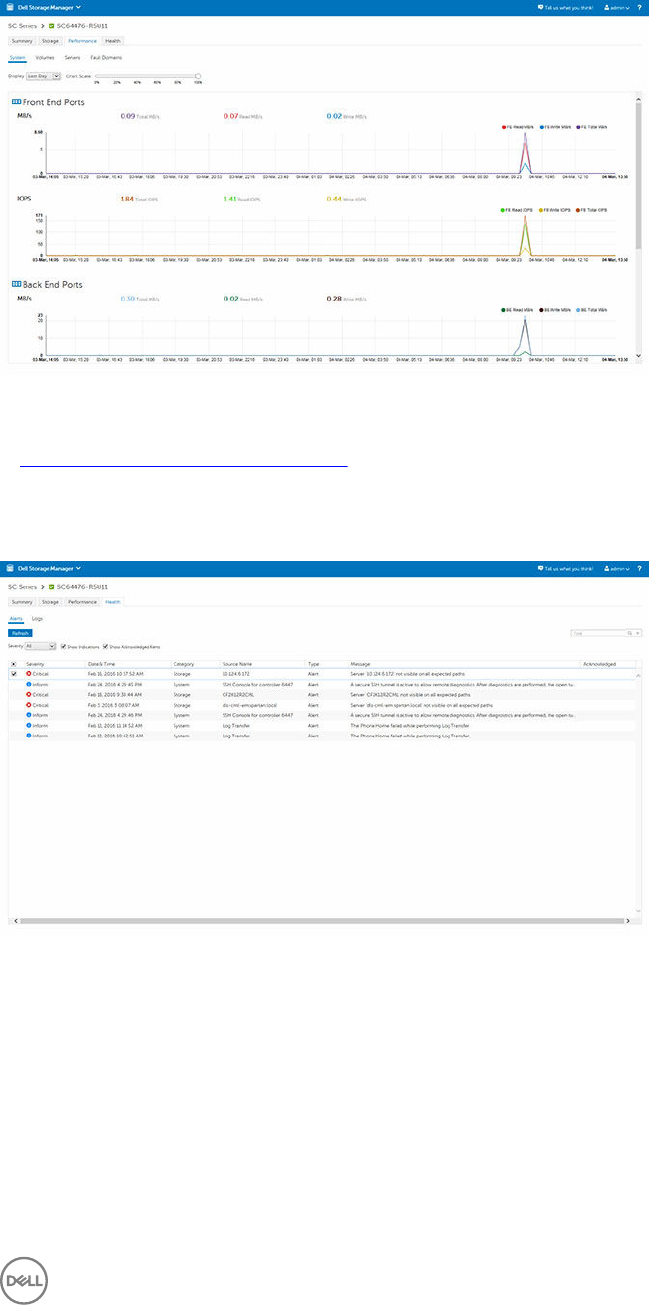This screenshot has width=649, height=1305.
Task: Open Summary tab in Alerts view
Action: click(22, 602)
